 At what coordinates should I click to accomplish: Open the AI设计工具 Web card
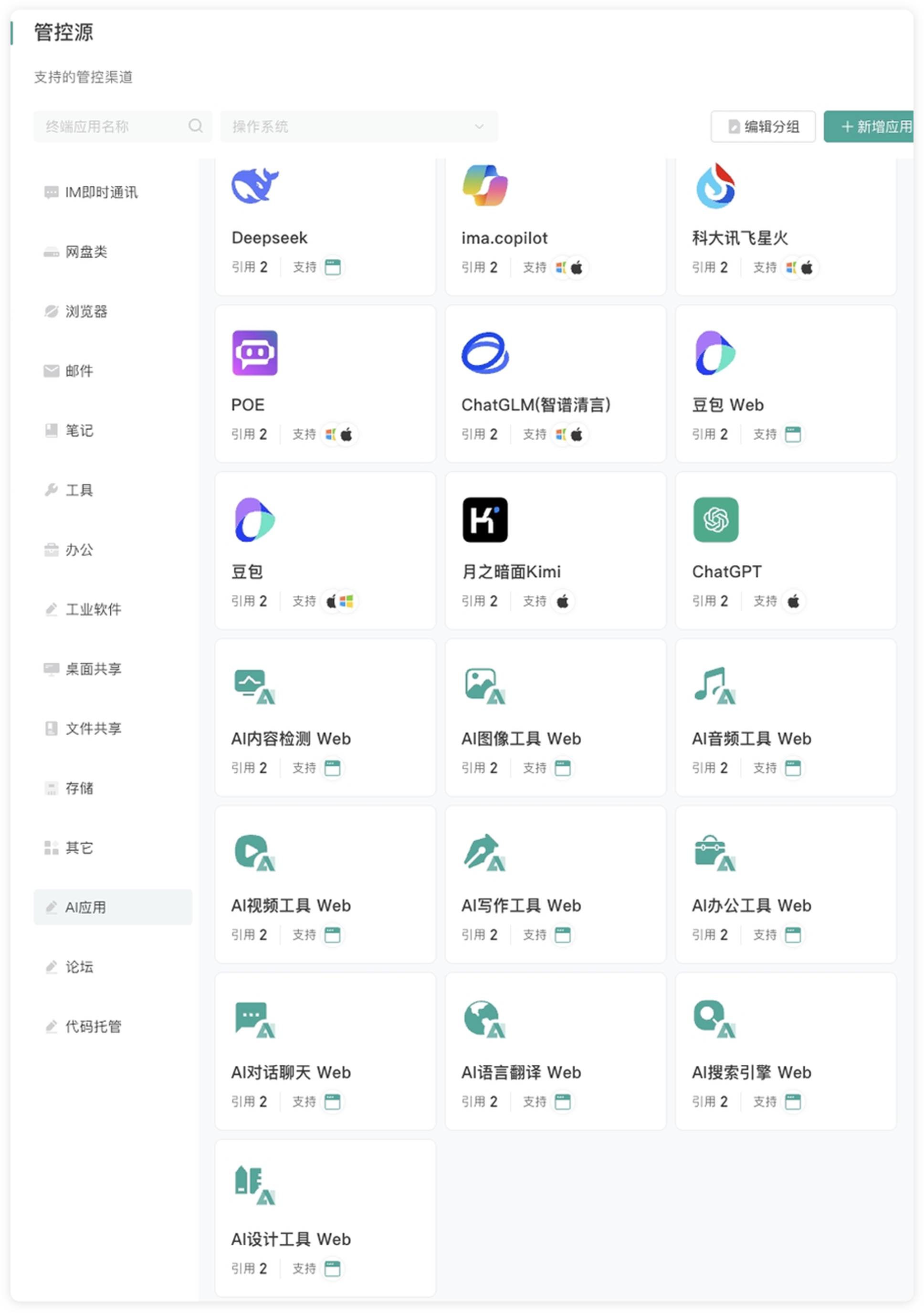tap(325, 1218)
